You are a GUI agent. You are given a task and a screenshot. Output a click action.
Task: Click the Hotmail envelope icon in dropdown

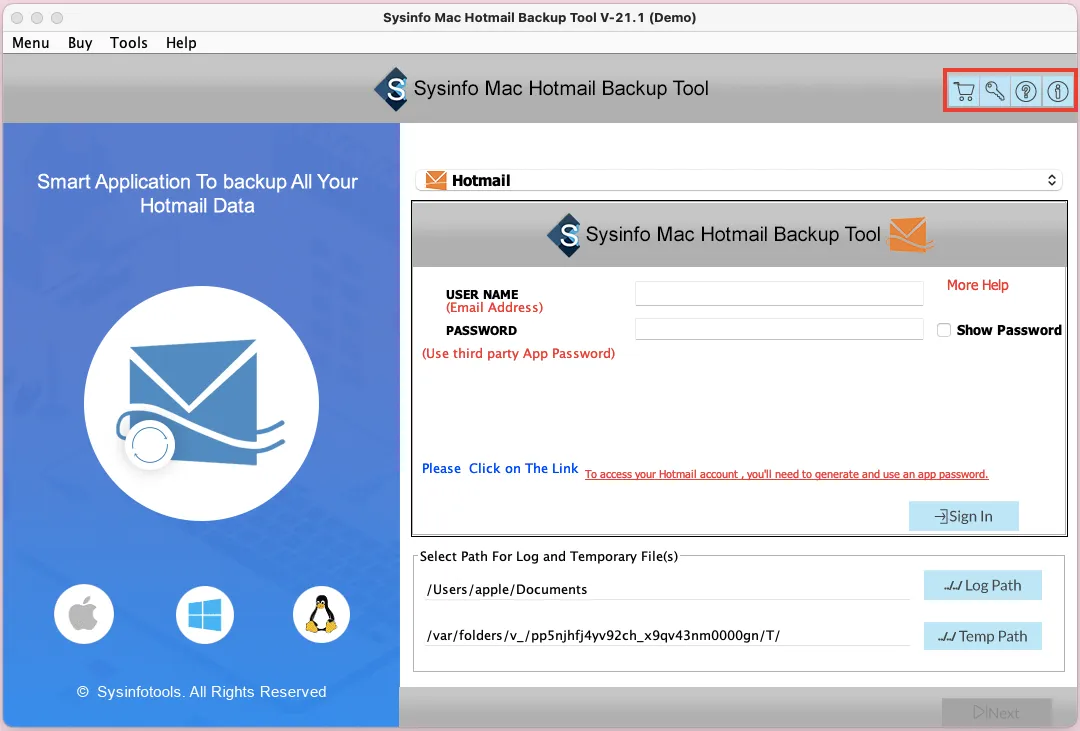(436, 180)
